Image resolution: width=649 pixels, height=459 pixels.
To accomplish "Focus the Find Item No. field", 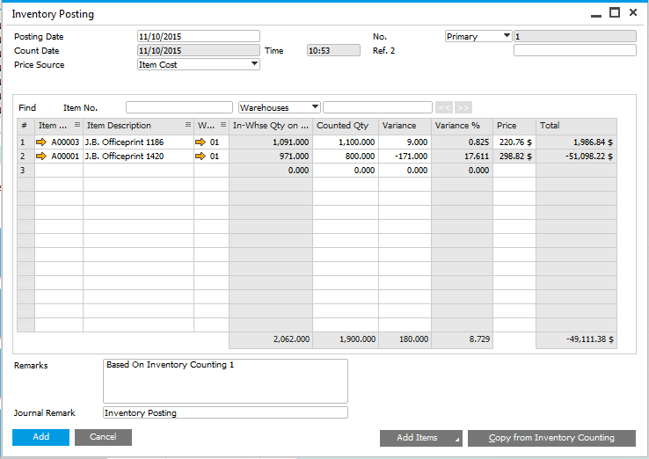I will pos(179,108).
